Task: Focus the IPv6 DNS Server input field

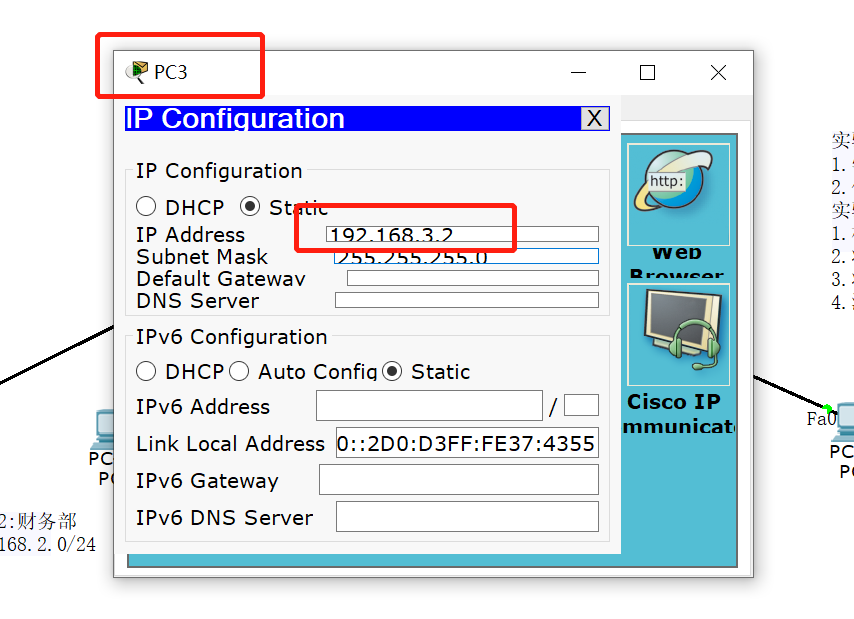Action: (467, 517)
